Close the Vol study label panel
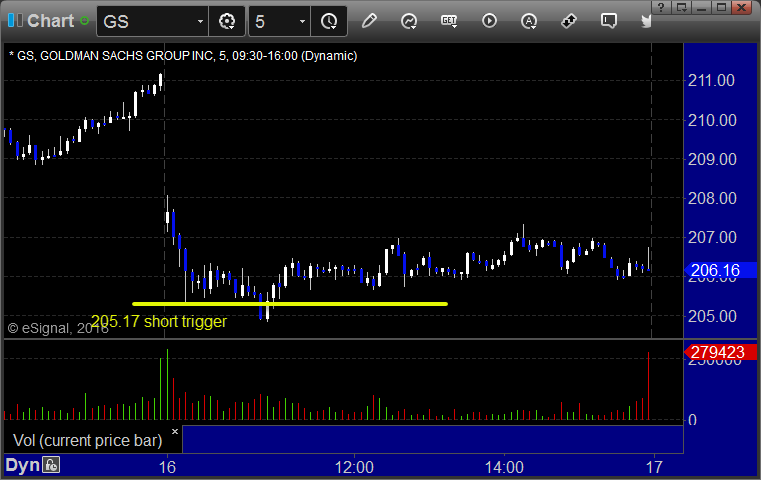Viewport: 761px width, 480px height. point(175,431)
